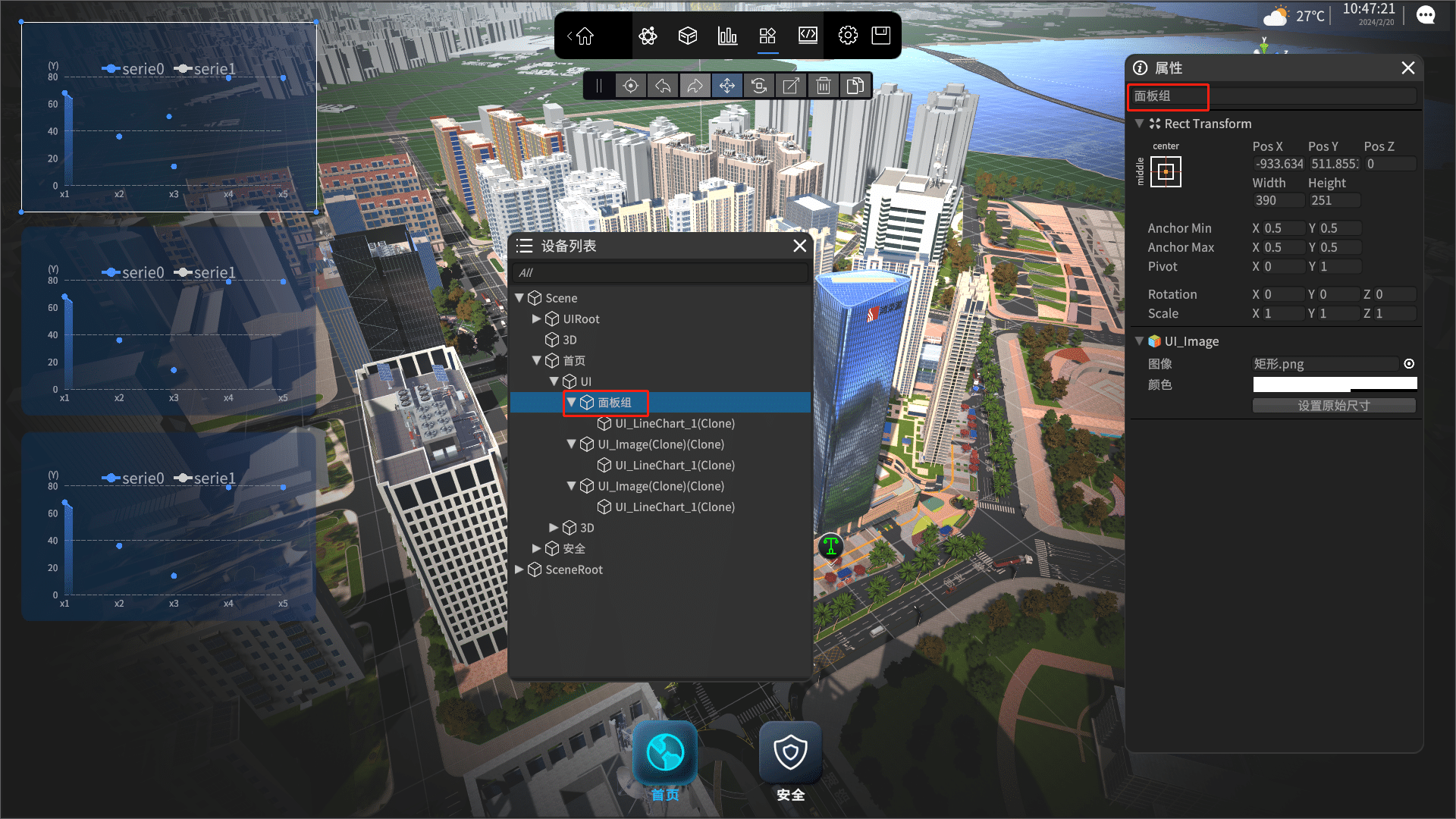Collapse the Rect Transform section
The height and width of the screenshot is (819, 1456).
(x=1139, y=124)
